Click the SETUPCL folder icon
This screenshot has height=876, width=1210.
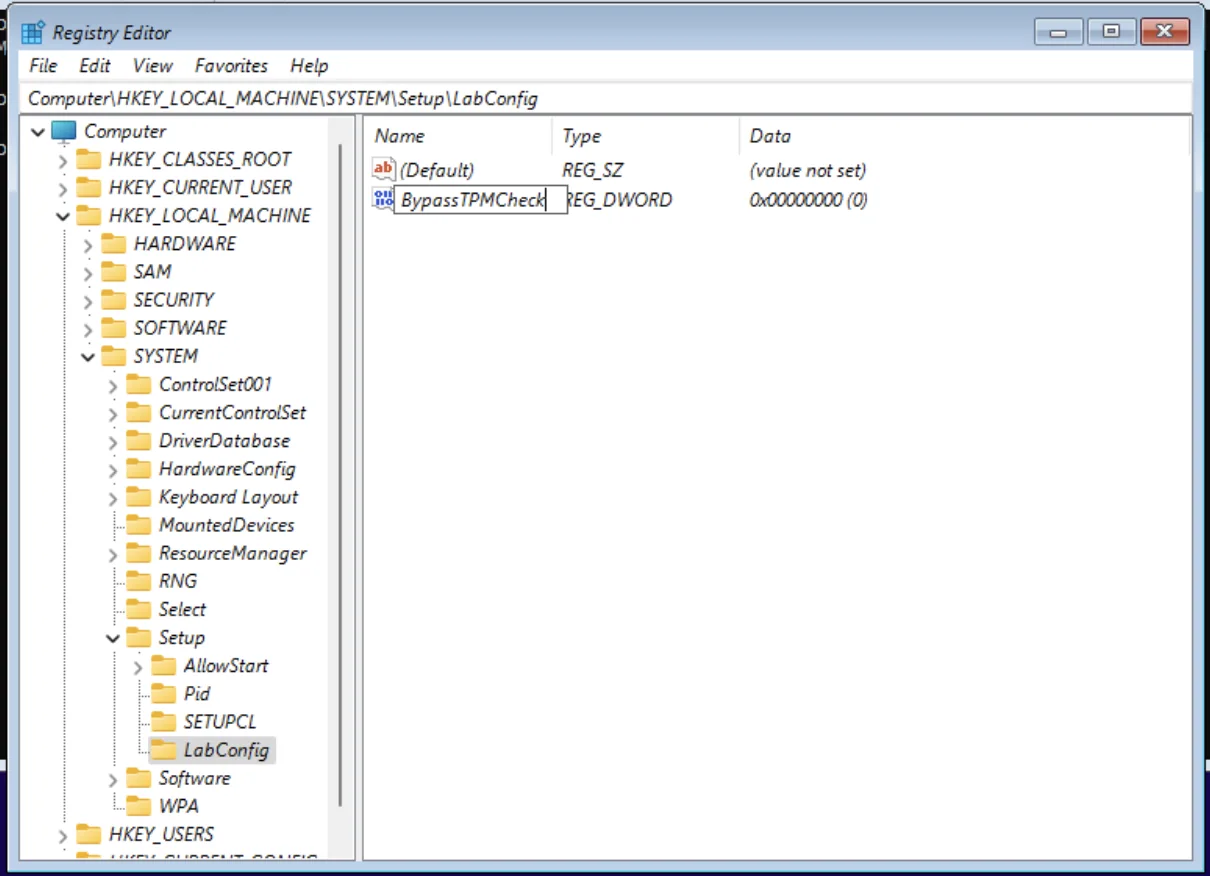[x=165, y=722]
